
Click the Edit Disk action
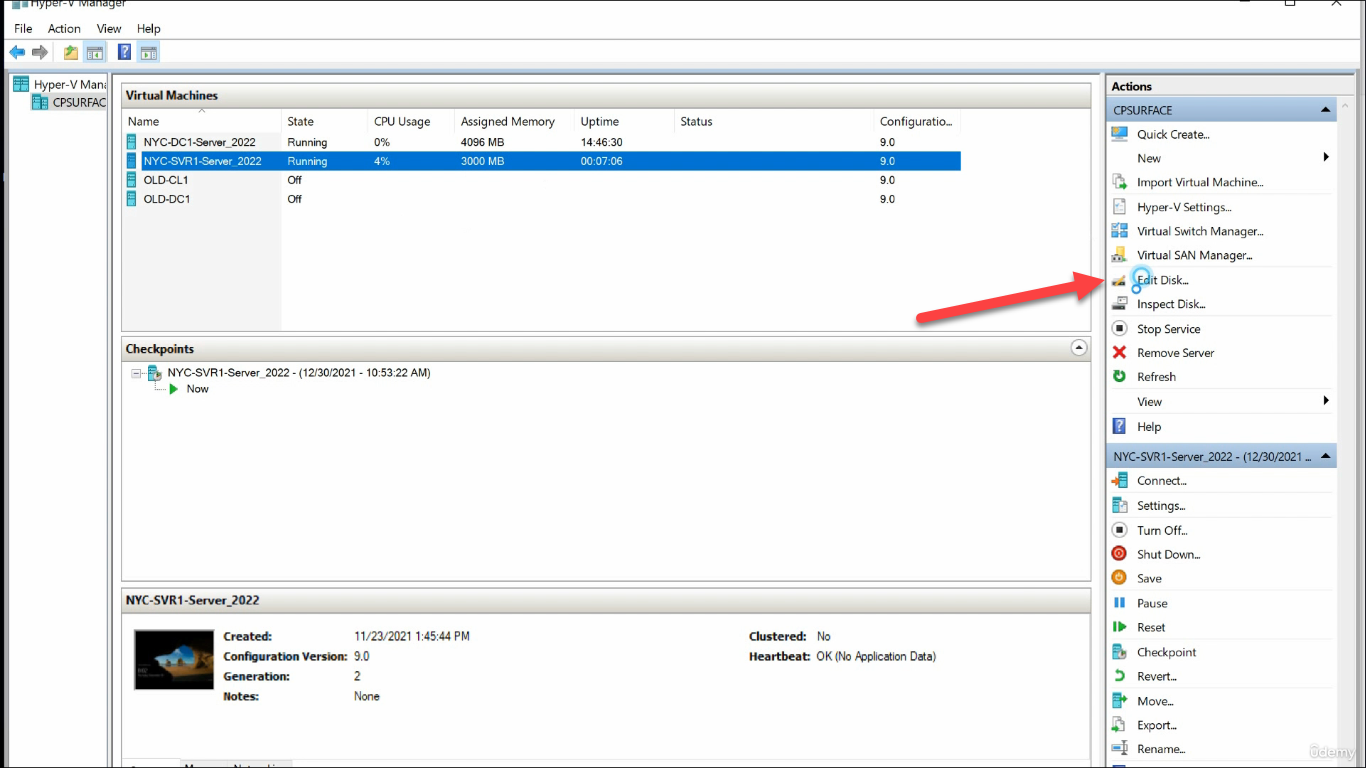1163,280
